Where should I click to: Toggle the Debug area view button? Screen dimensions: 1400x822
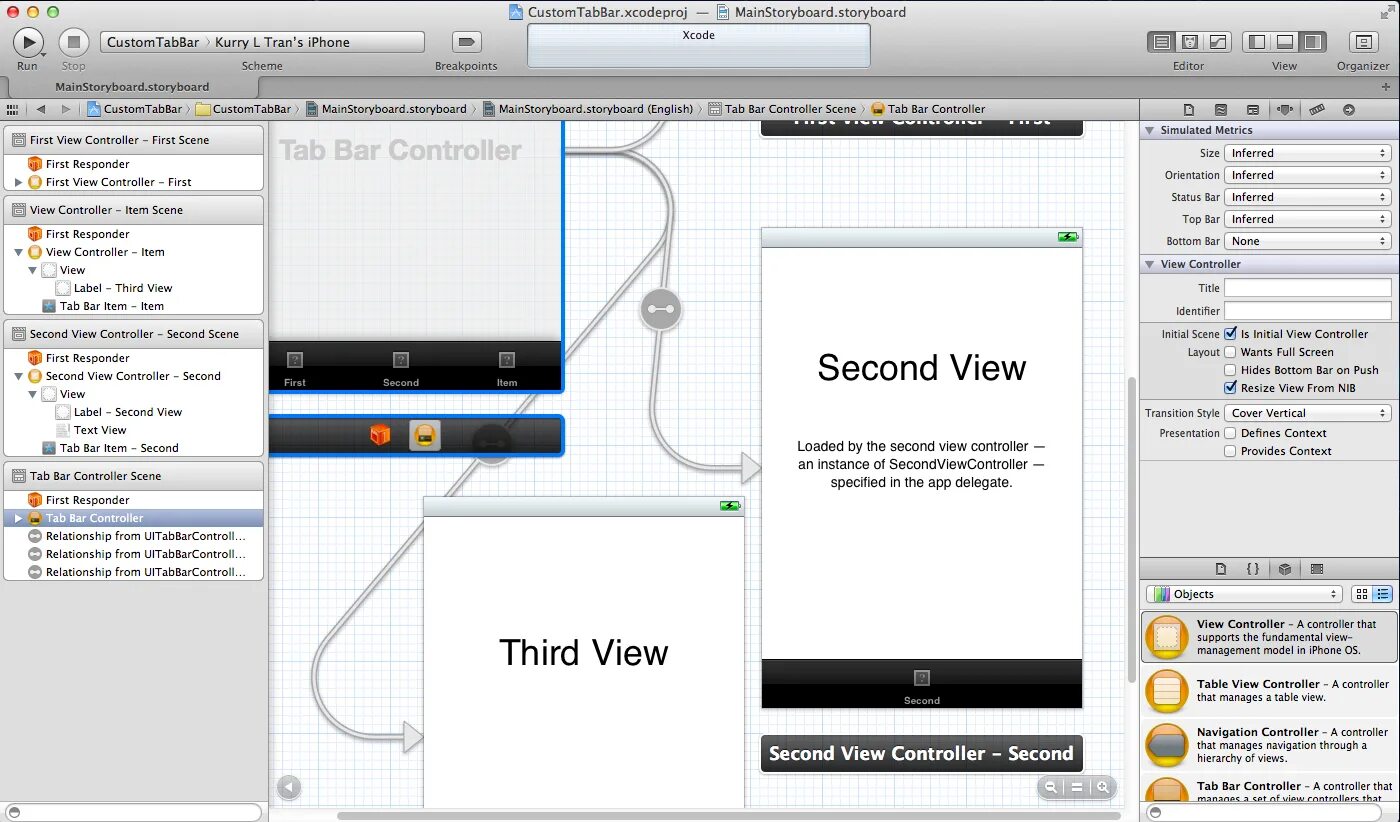[1285, 42]
